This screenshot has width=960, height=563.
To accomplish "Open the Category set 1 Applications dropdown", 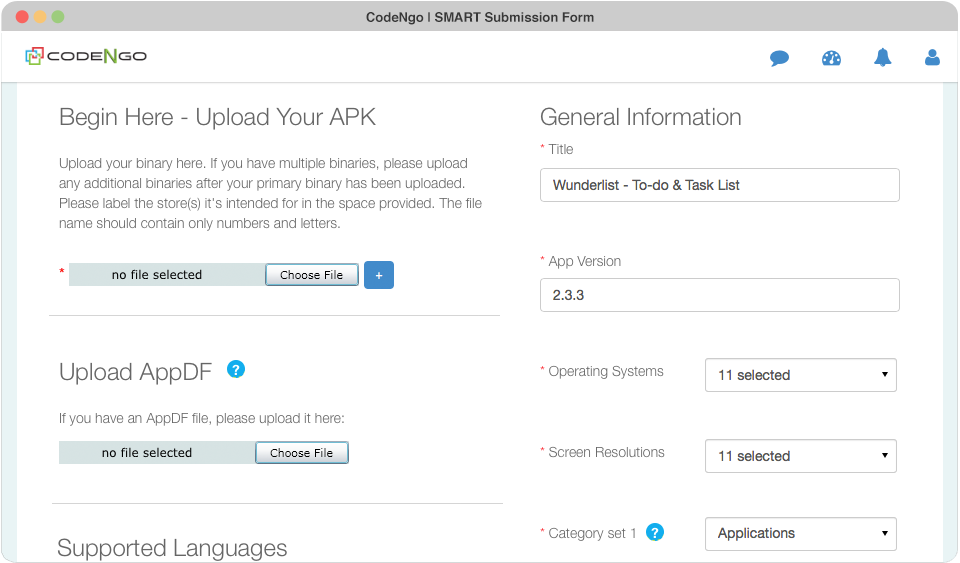I will coord(801,534).
